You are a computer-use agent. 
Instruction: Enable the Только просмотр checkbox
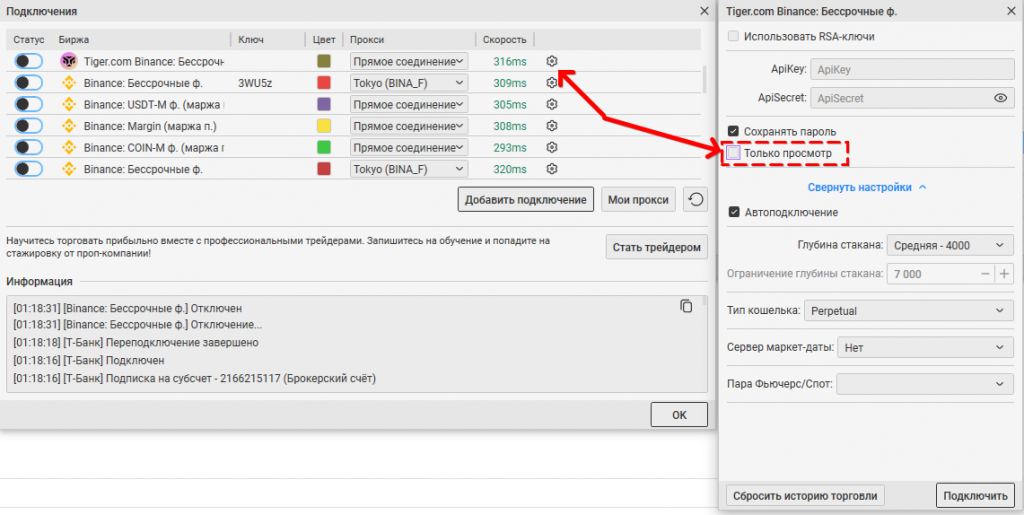[x=733, y=153]
